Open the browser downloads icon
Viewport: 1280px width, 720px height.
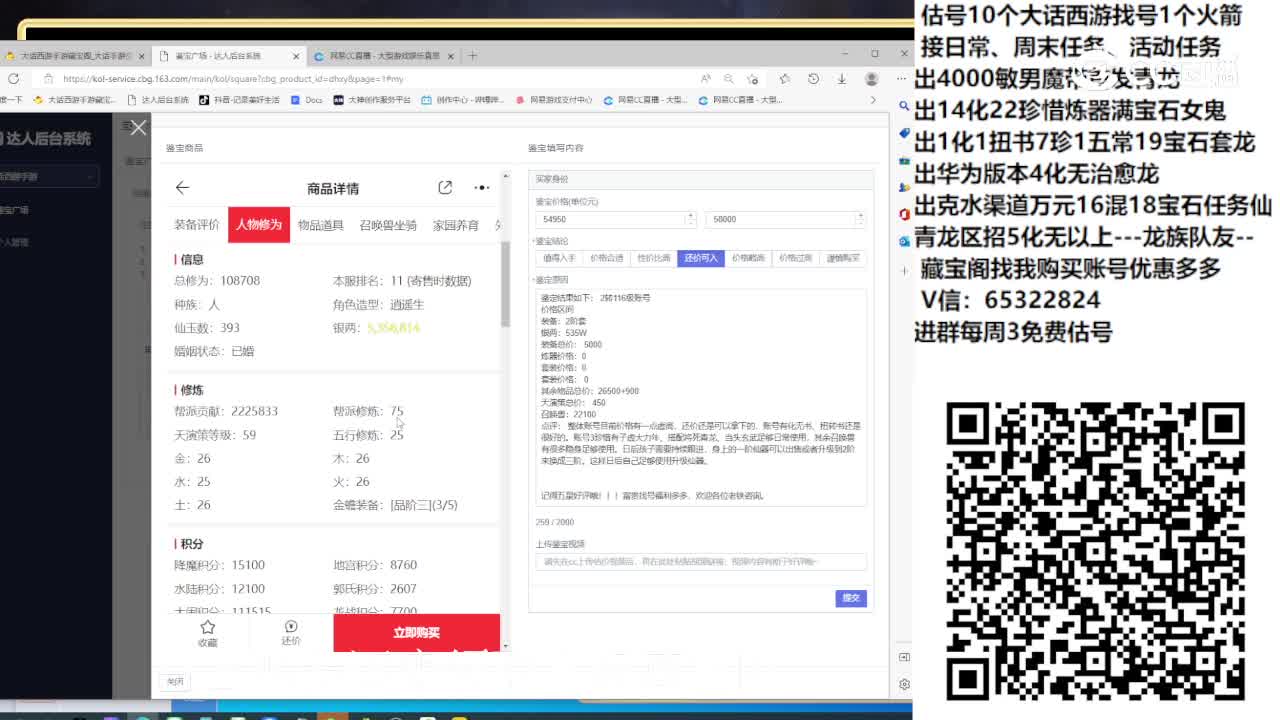pos(841,79)
